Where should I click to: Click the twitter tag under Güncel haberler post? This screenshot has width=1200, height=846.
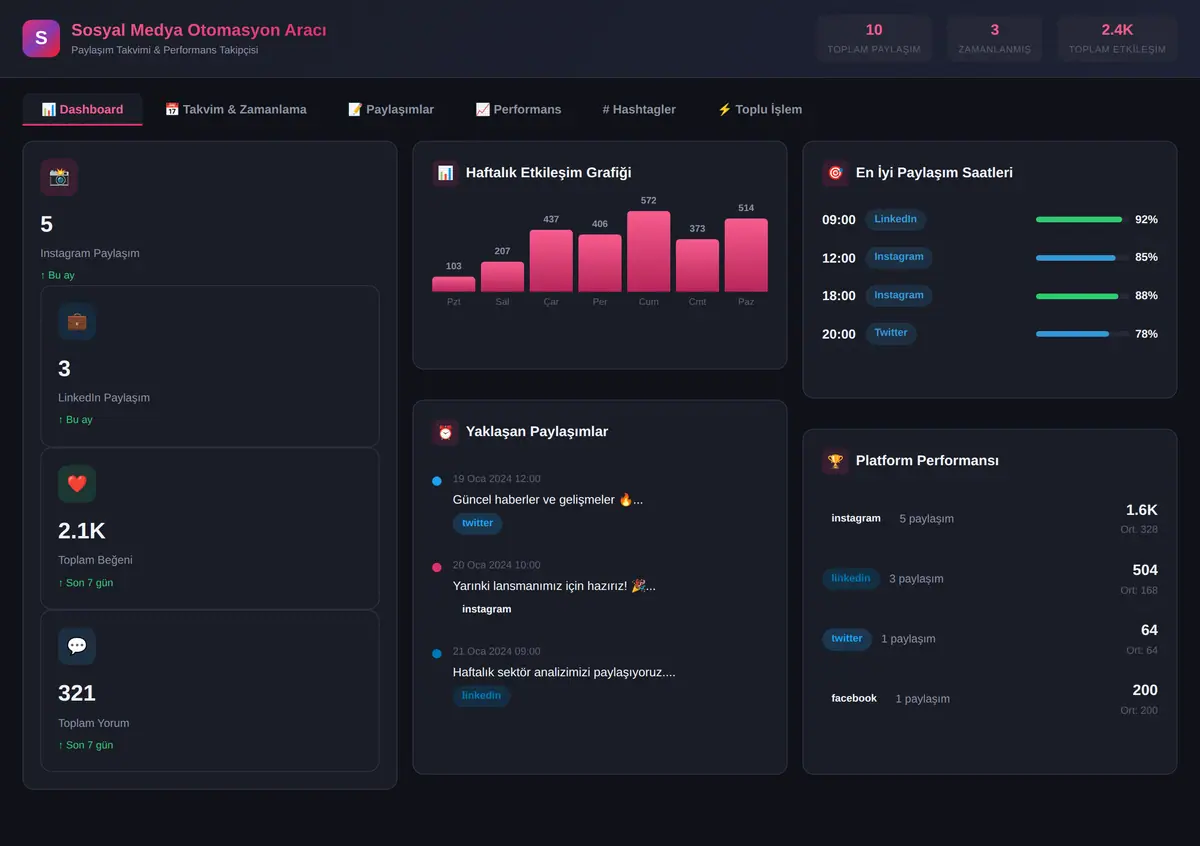tap(477, 523)
